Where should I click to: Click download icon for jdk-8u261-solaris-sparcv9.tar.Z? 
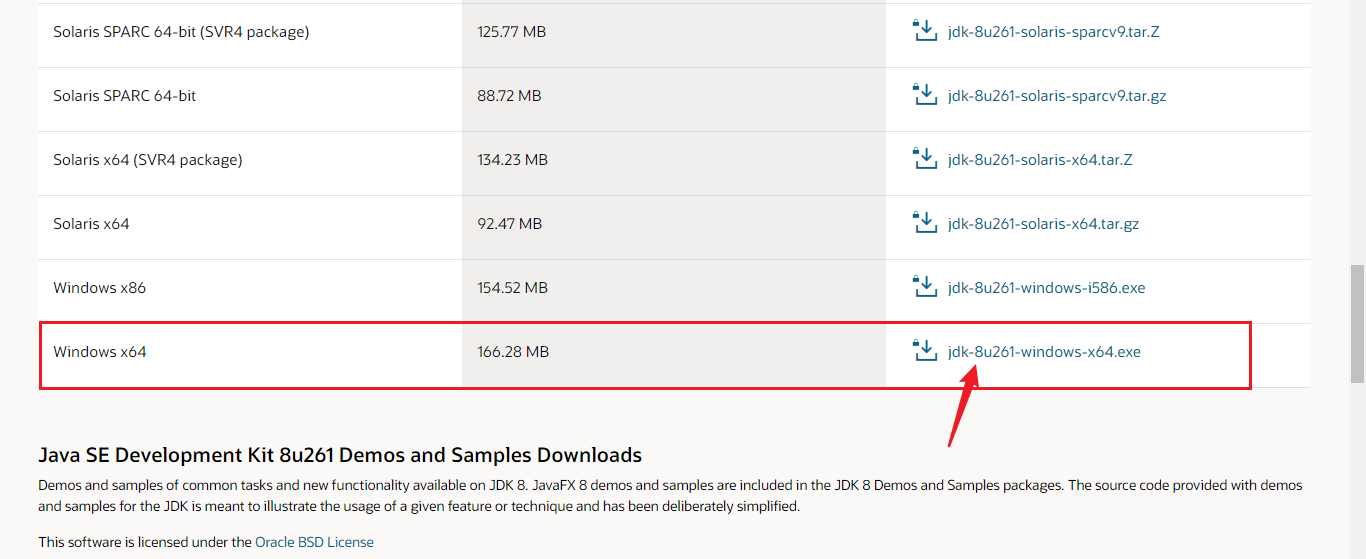point(925,31)
